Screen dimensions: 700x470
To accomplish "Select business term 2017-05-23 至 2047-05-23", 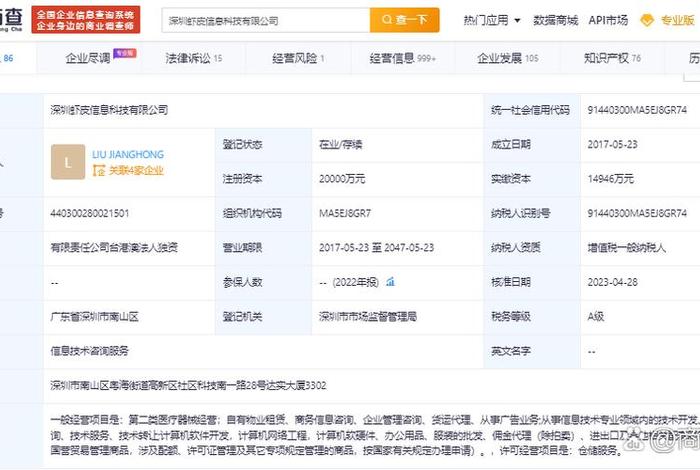I will pos(376,247).
